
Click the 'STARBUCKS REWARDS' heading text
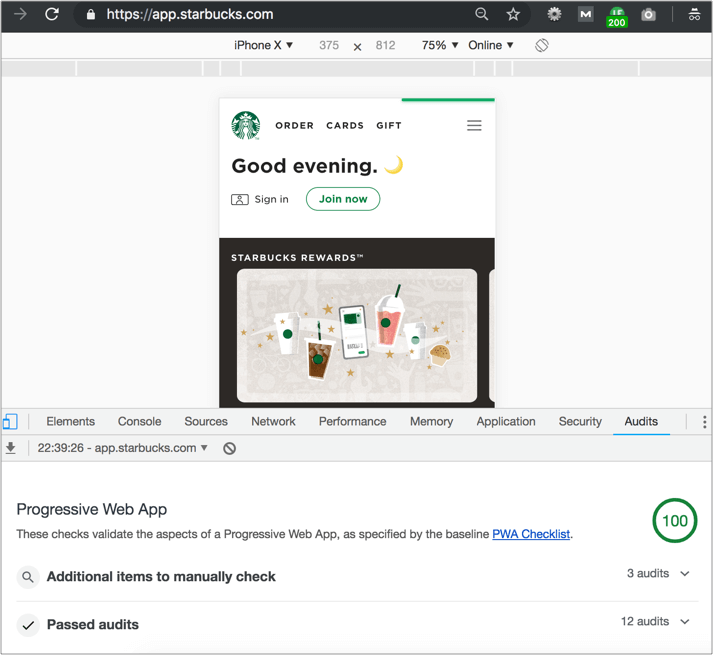(297, 258)
